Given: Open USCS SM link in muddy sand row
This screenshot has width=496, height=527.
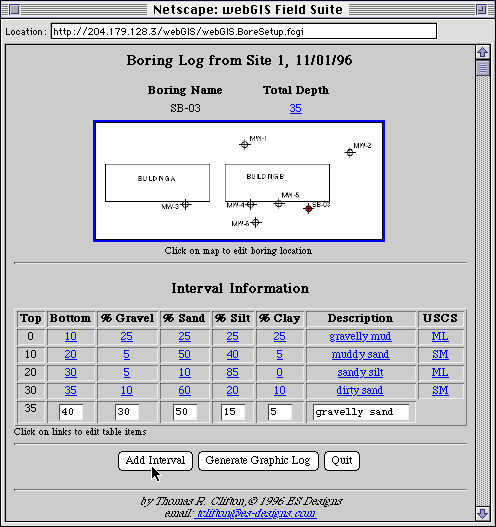Looking at the screenshot, I should [x=440, y=354].
